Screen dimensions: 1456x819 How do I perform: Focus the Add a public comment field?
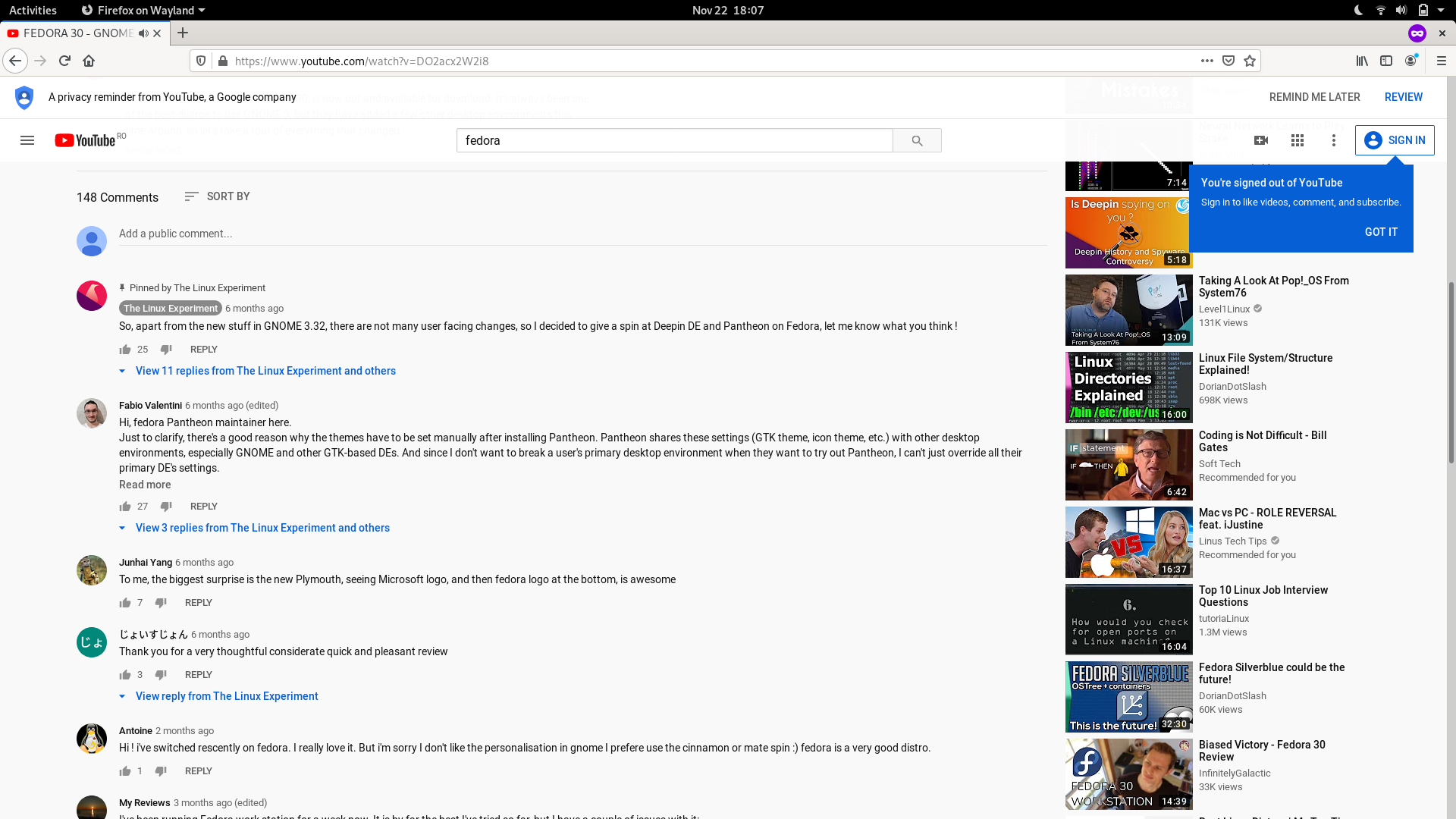pos(582,234)
